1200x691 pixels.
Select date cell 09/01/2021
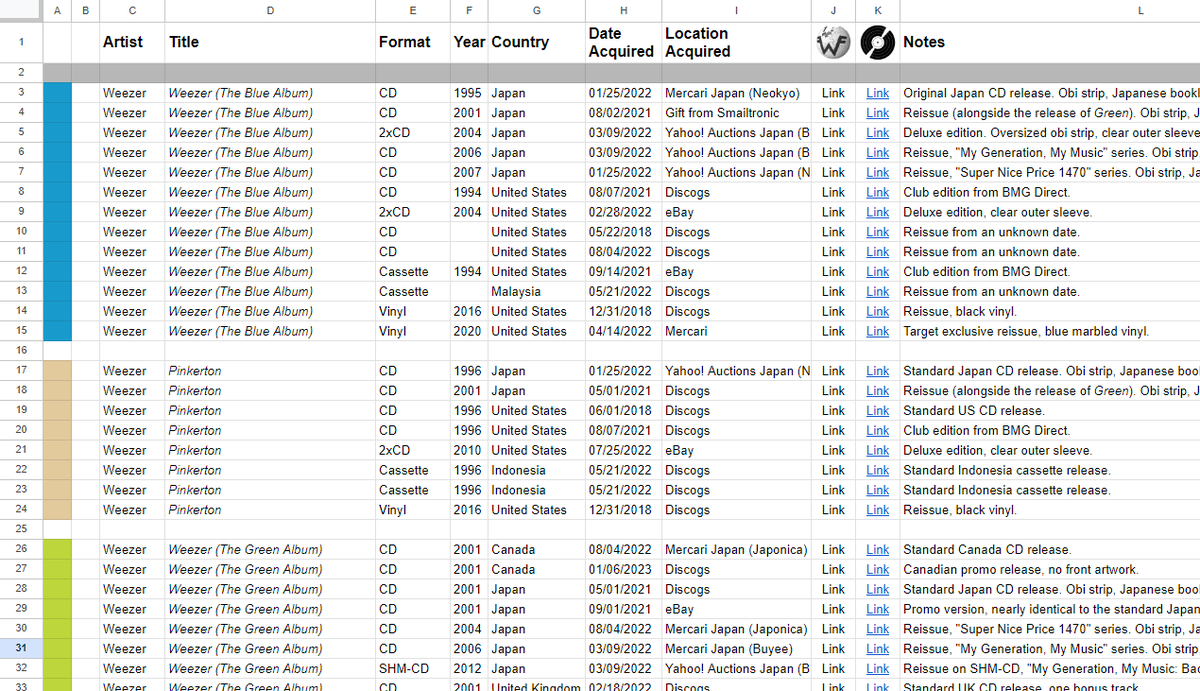click(624, 609)
